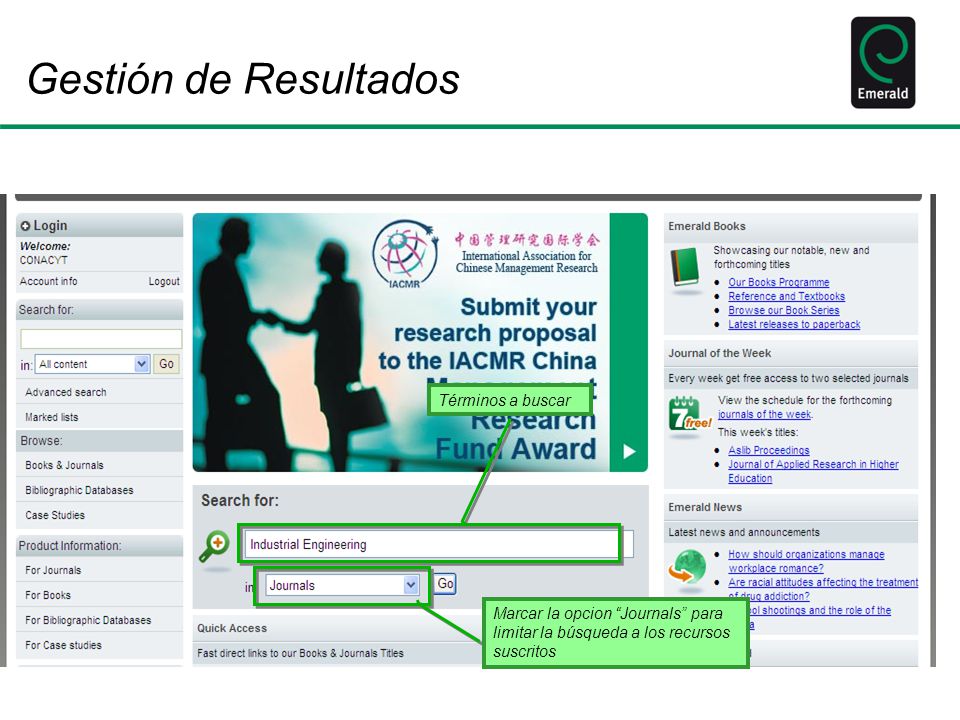
Task: Open Browse our Book Series link
Action: [784, 310]
